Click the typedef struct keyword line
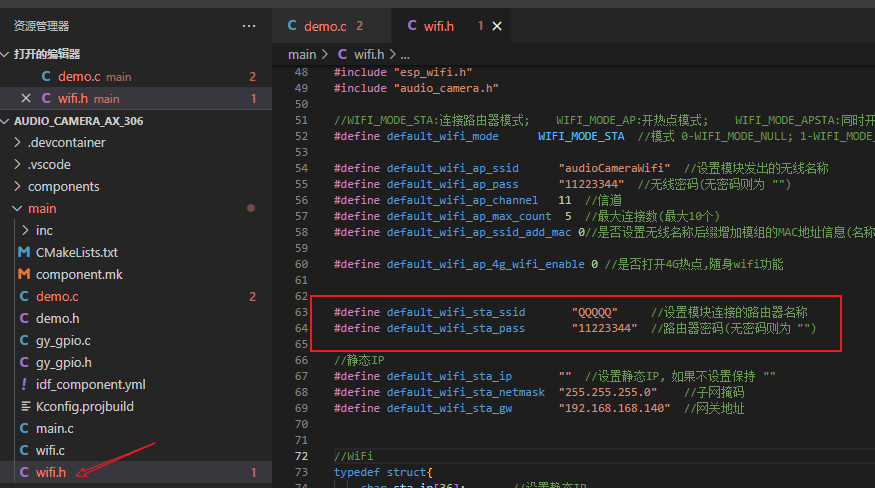The height and width of the screenshot is (488, 875). click(383, 472)
